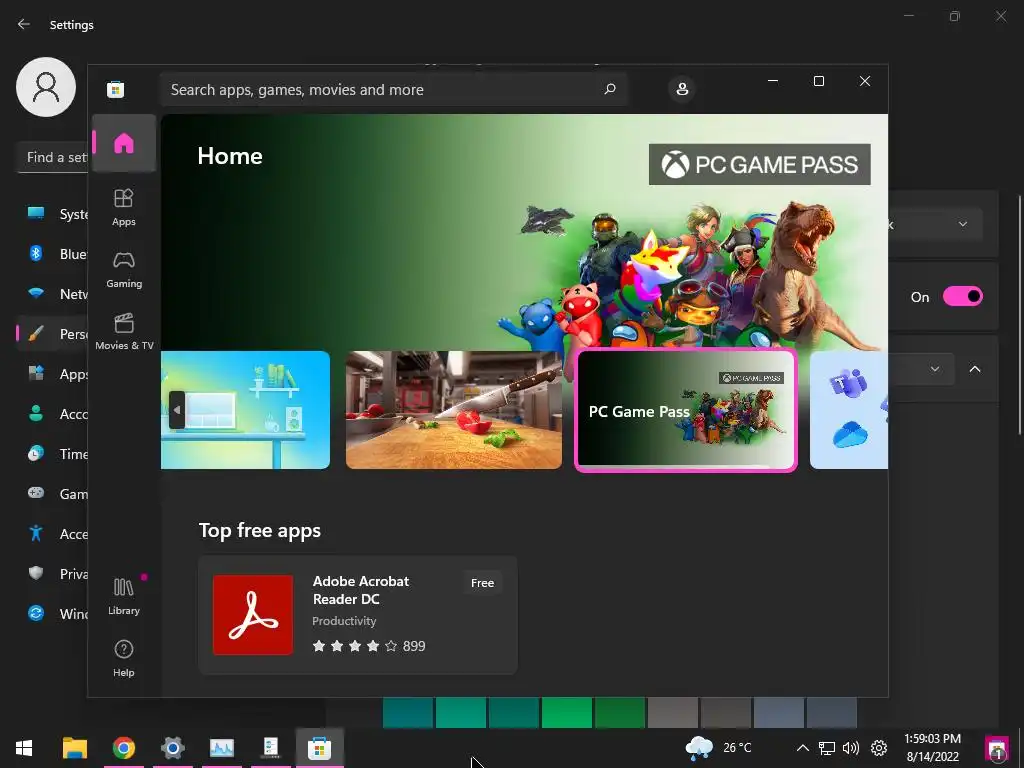Screen dimensions: 1024x768
Task: Go to Gaming section in Store
Action: pos(123,269)
